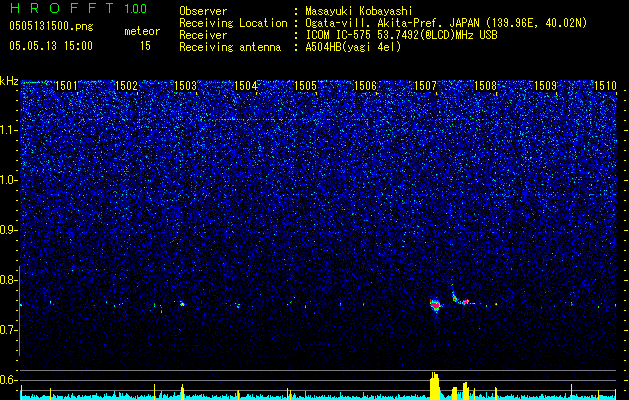Click the meteor count value 15
The height and width of the screenshot is (400, 629).
coord(145,46)
